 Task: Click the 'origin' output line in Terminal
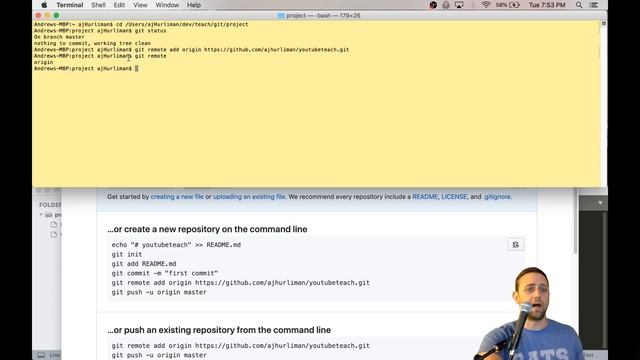[x=43, y=62]
